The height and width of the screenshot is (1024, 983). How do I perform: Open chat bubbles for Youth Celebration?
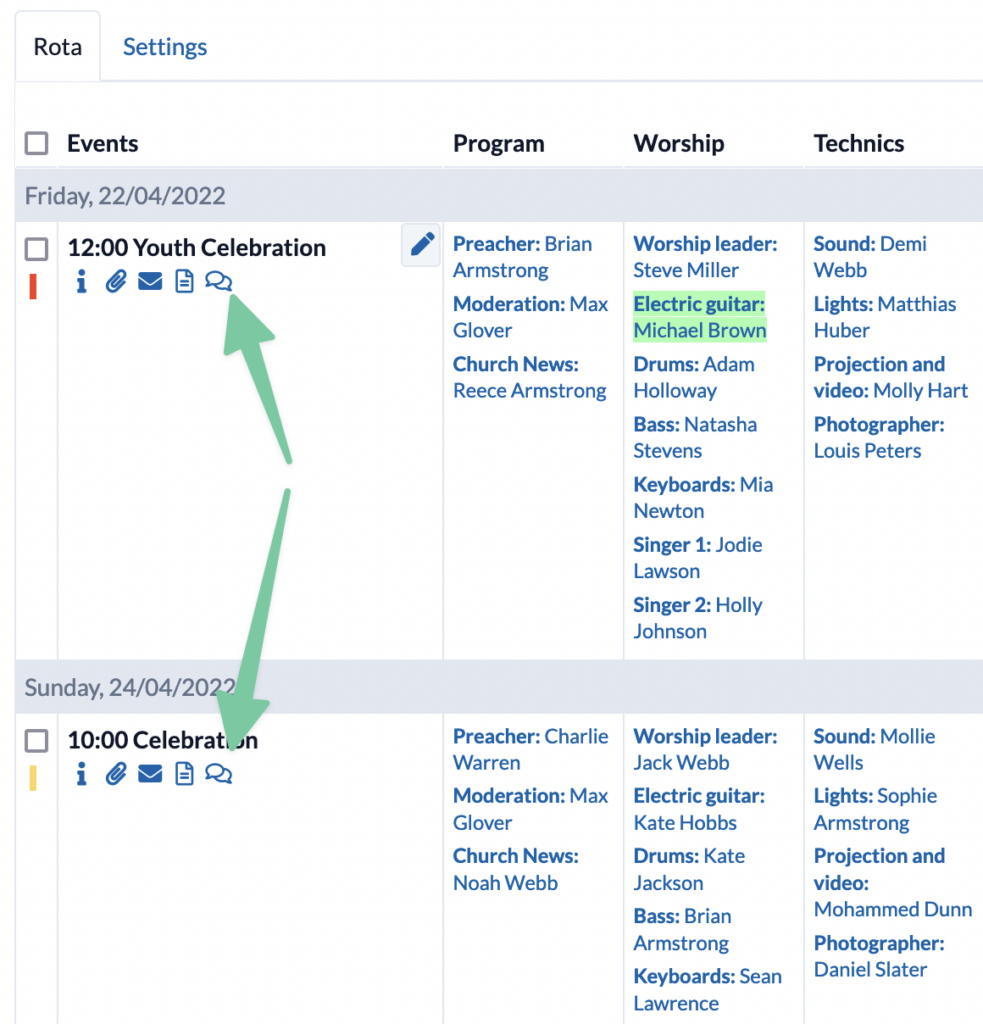point(219,281)
